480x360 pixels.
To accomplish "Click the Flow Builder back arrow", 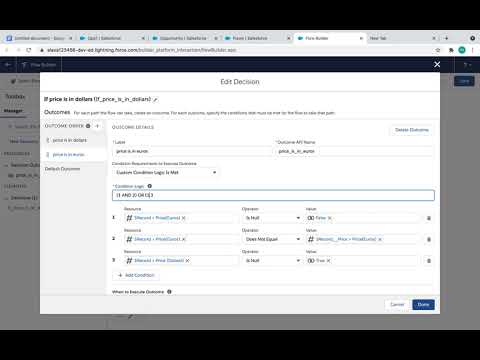I will (8, 65).
